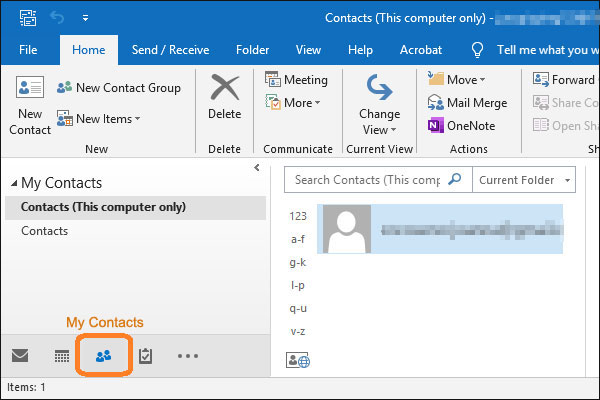This screenshot has height=400, width=600.
Task: Open more navigation options ellipsis
Action: tap(188, 356)
